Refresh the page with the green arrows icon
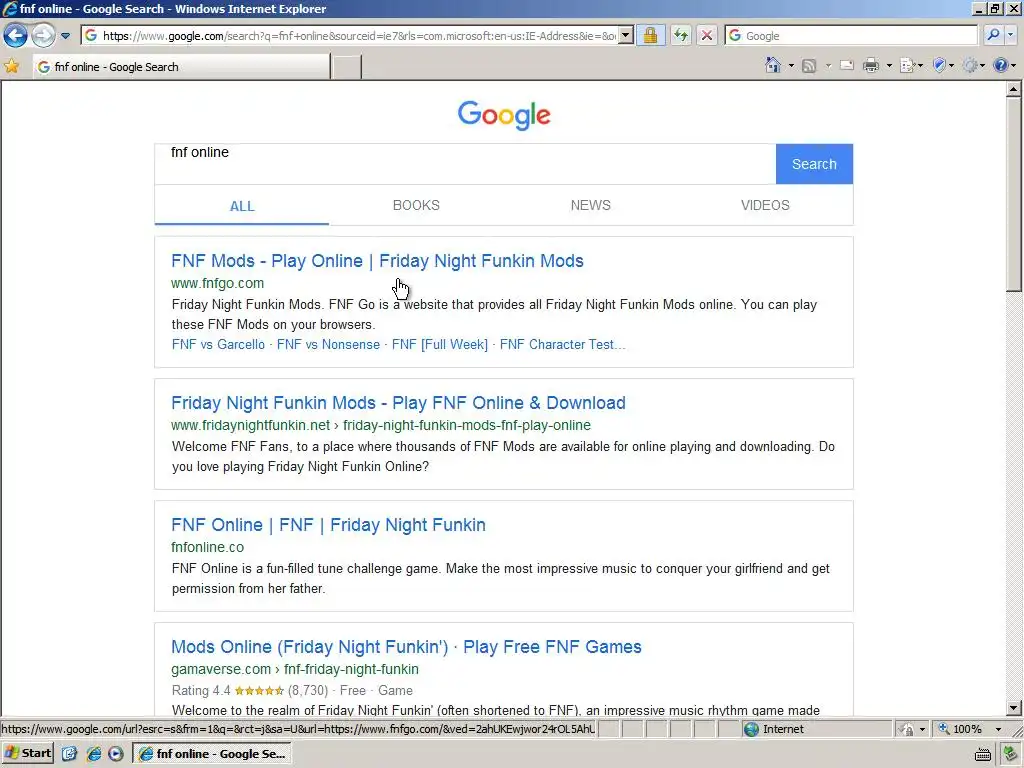The height and width of the screenshot is (768, 1024). (680, 36)
